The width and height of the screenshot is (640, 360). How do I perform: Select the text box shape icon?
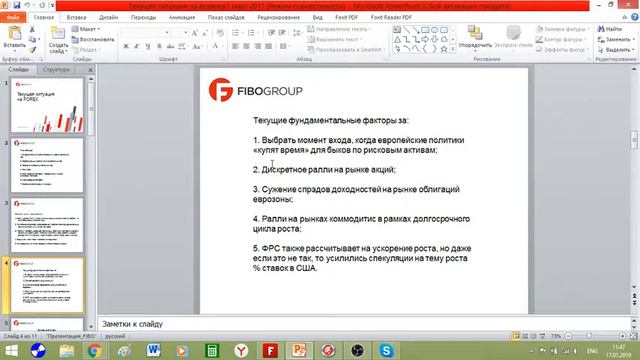(397, 30)
